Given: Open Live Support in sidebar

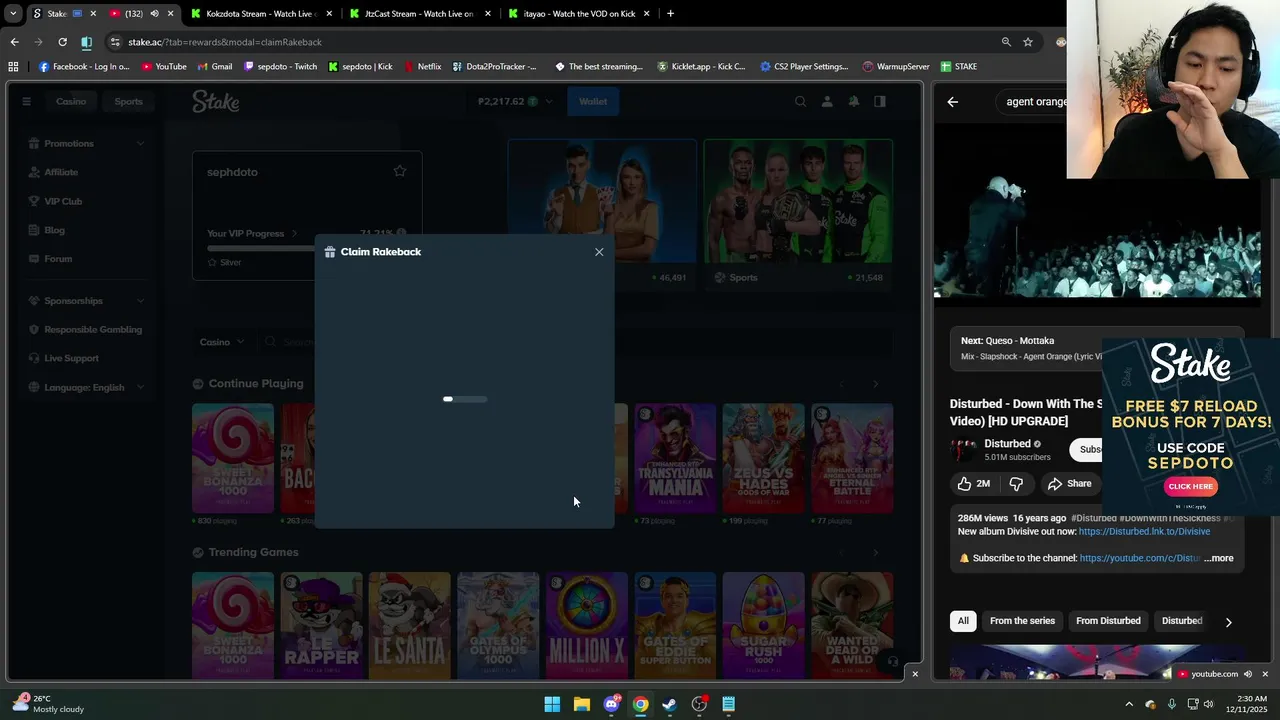Looking at the screenshot, I should point(71,358).
